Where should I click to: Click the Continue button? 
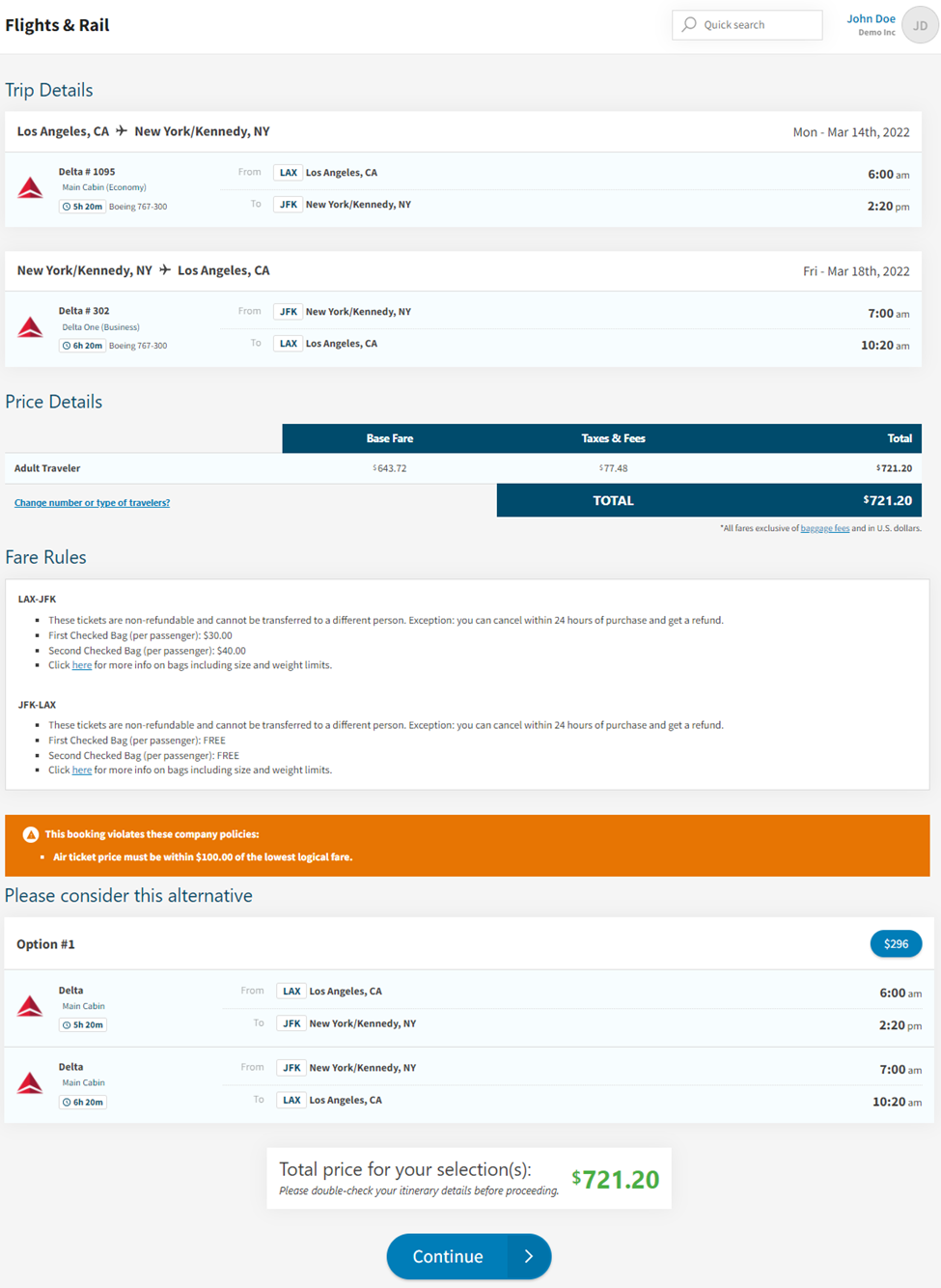pyautogui.click(x=469, y=1256)
